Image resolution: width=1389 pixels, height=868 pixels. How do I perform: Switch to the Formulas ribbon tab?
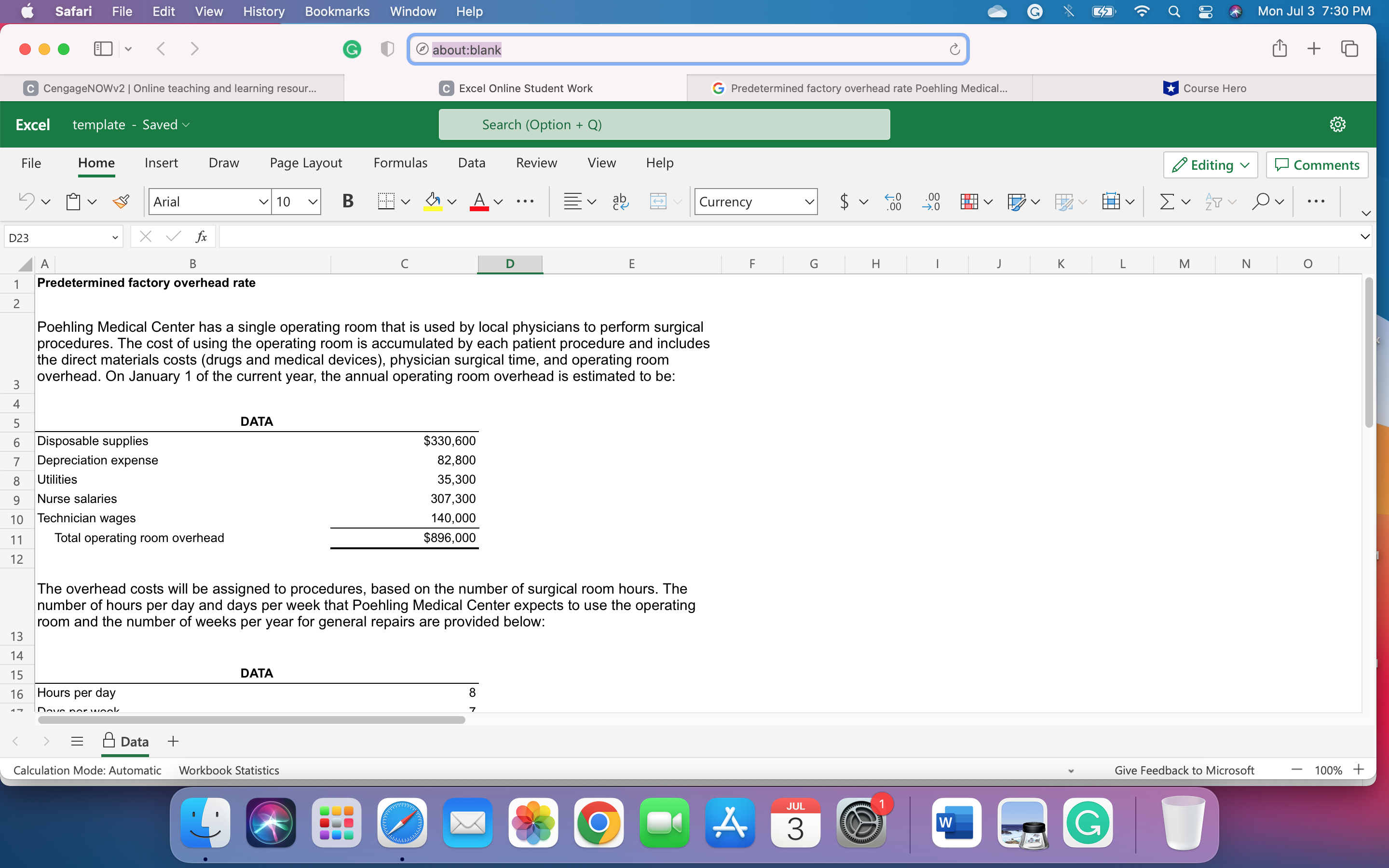tap(400, 163)
